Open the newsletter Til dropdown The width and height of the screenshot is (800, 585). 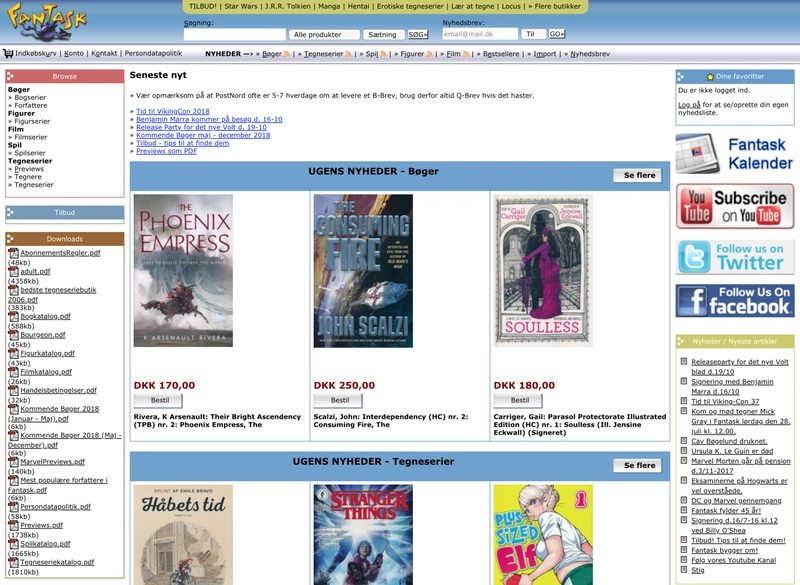coord(533,34)
